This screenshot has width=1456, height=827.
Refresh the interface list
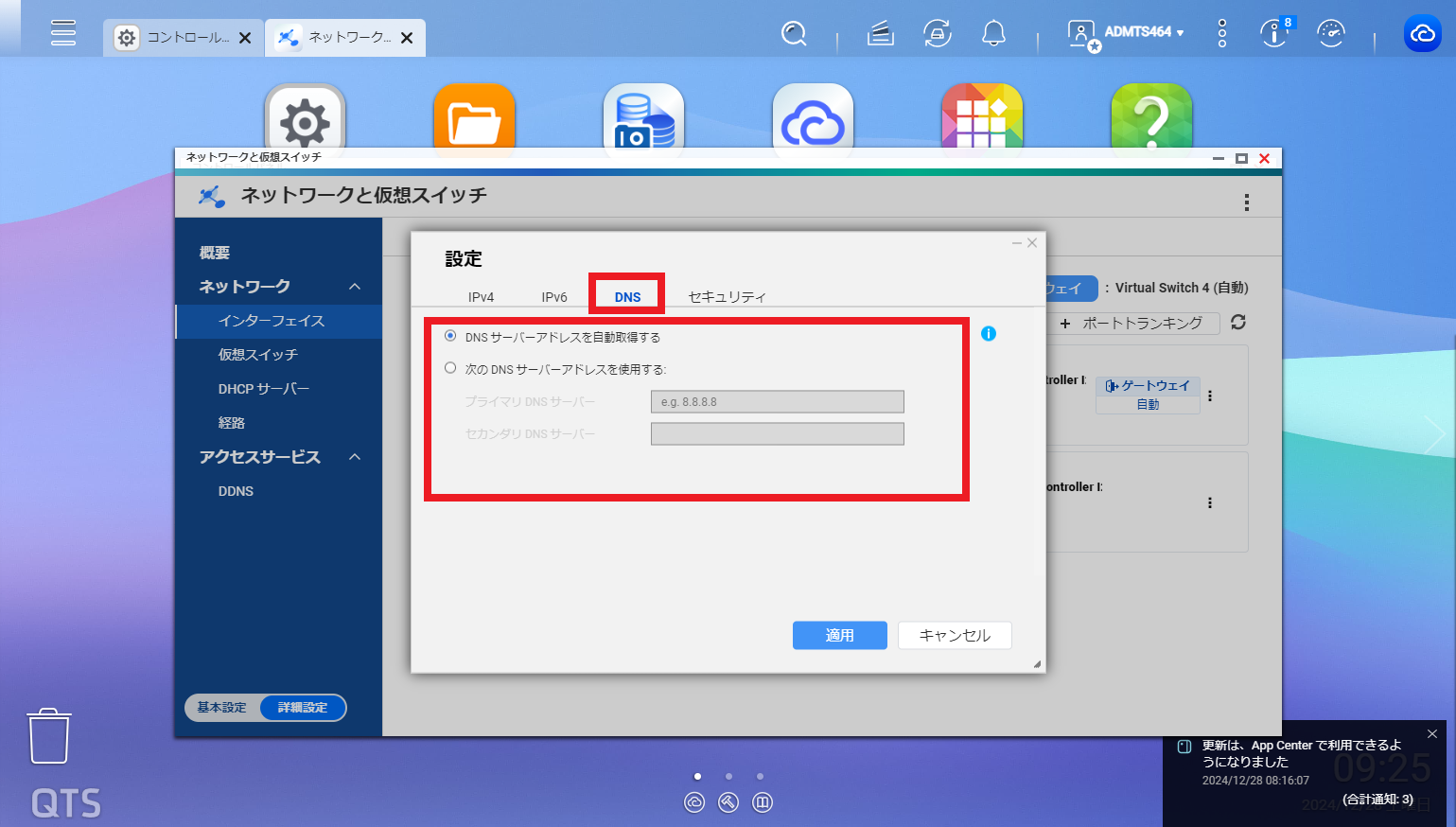[1237, 323]
